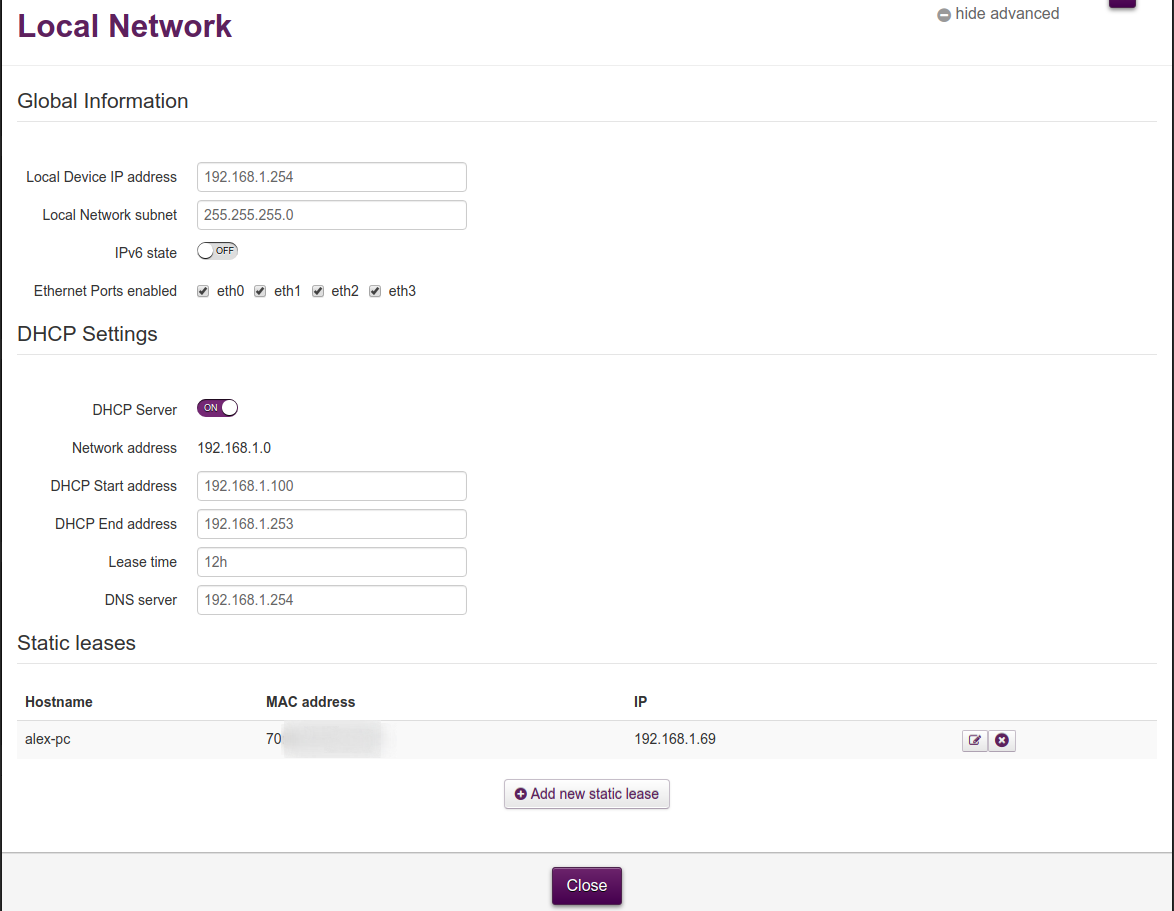Focus the DHCP End address field
Screen dimensions: 1174x911
(x=332, y=524)
